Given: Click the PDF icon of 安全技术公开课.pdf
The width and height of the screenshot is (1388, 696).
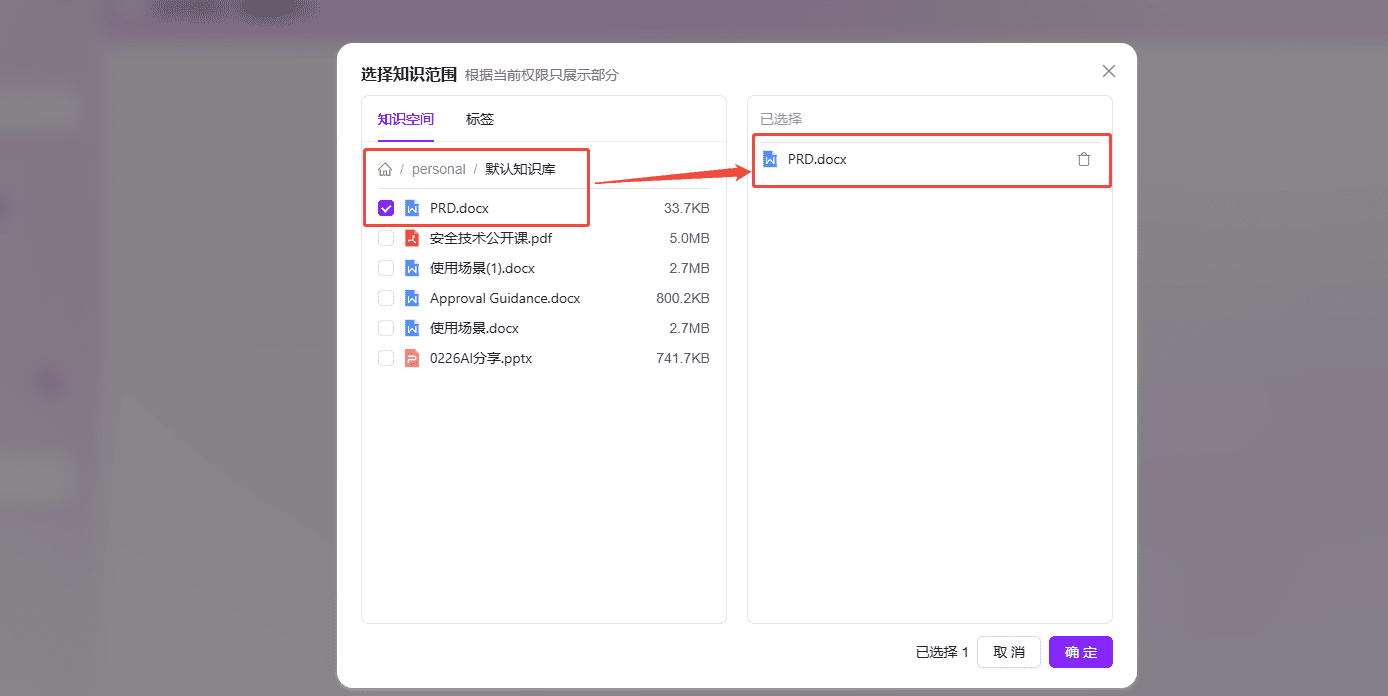Looking at the screenshot, I should pyautogui.click(x=412, y=238).
